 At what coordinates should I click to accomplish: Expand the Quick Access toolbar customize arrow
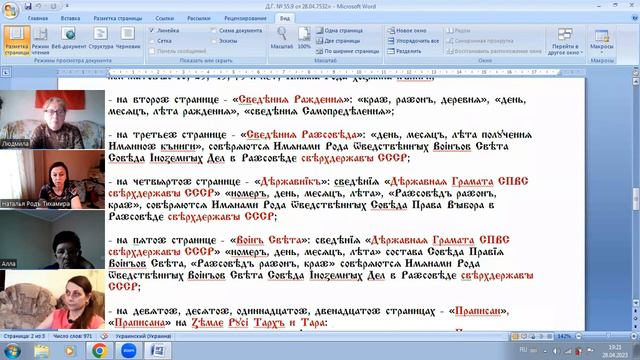point(67,6)
